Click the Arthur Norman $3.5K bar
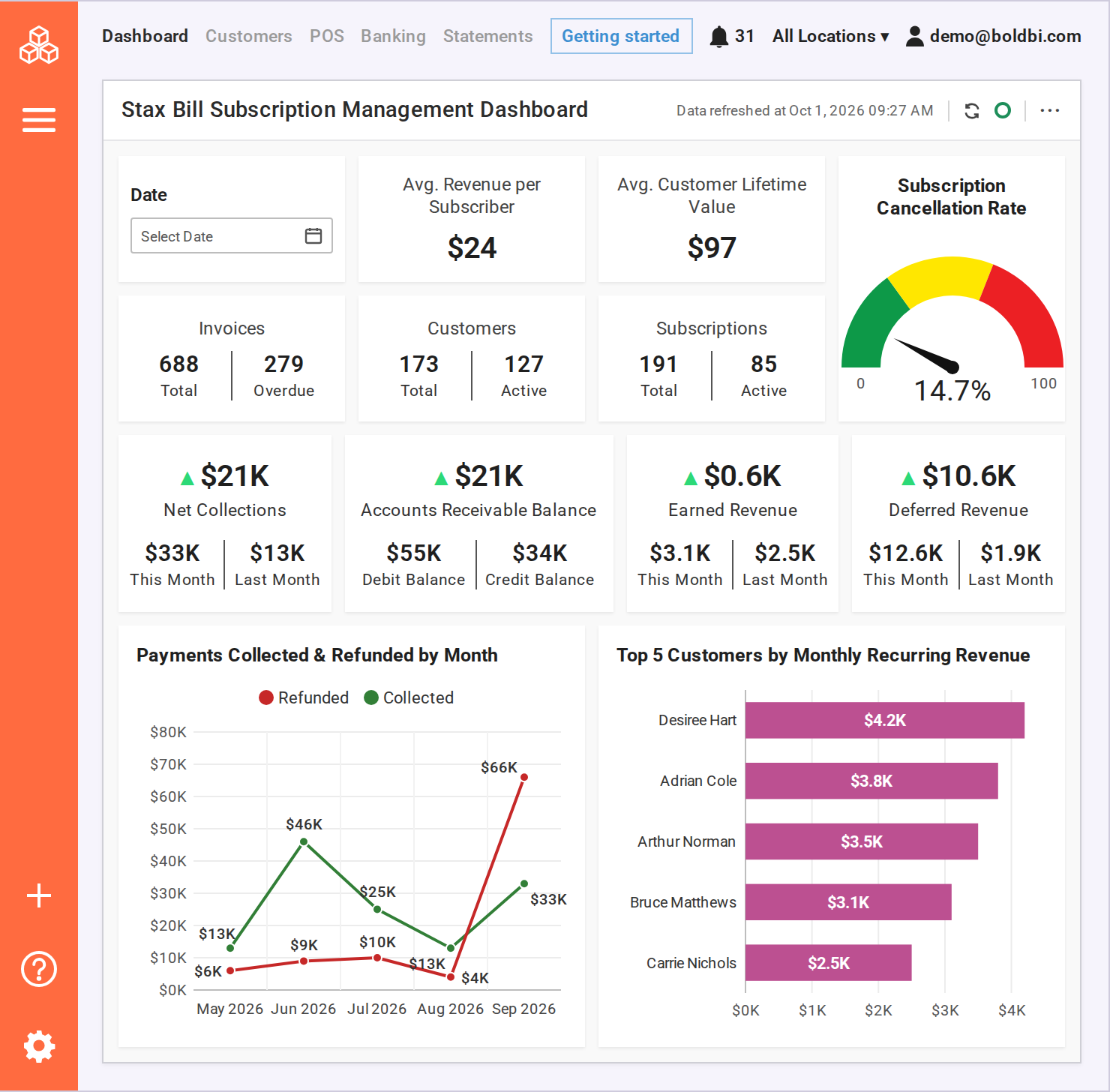Viewport: 1110px width, 1092px height. [x=862, y=841]
